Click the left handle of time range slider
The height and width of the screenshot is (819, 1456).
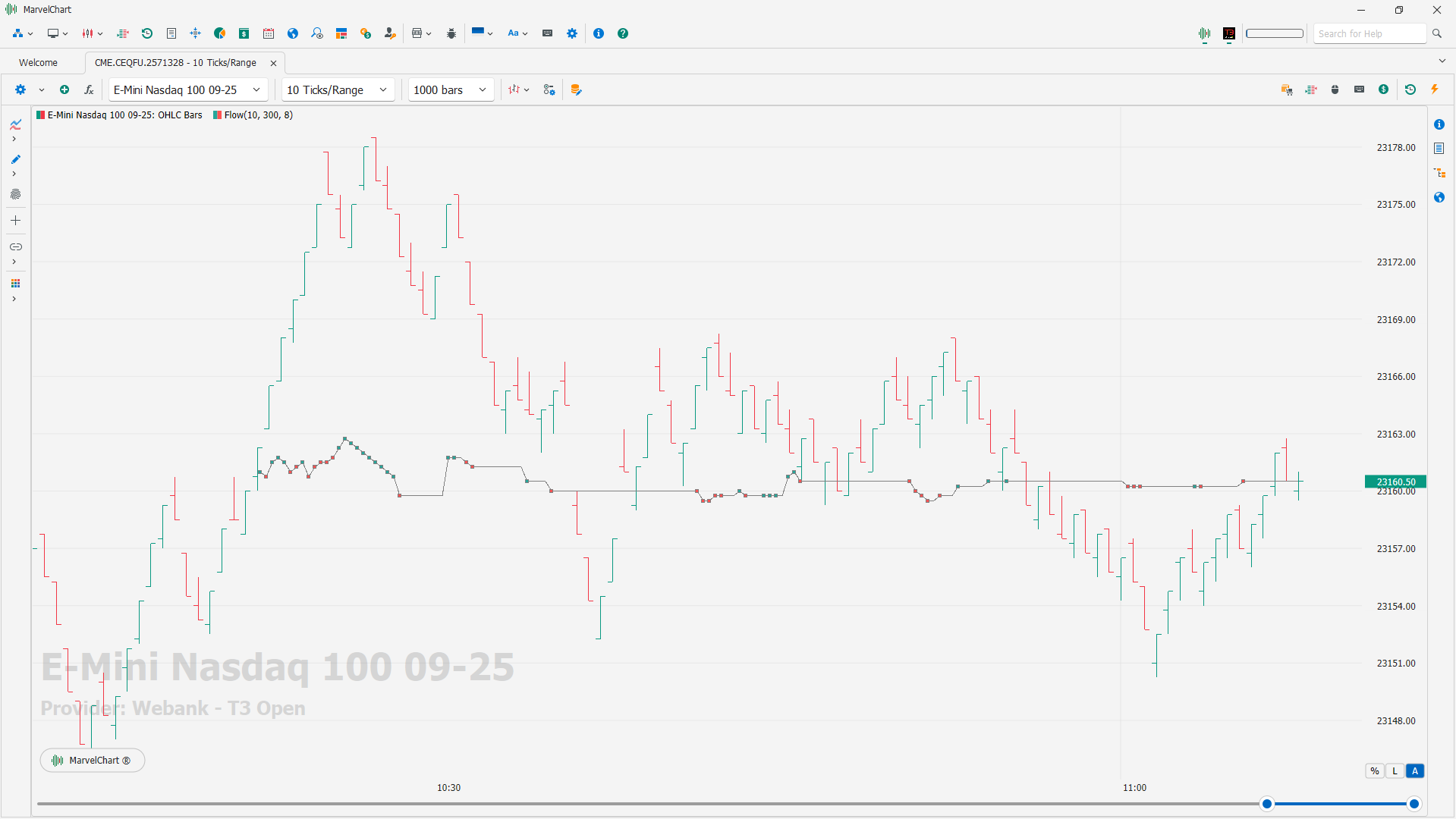(1267, 804)
